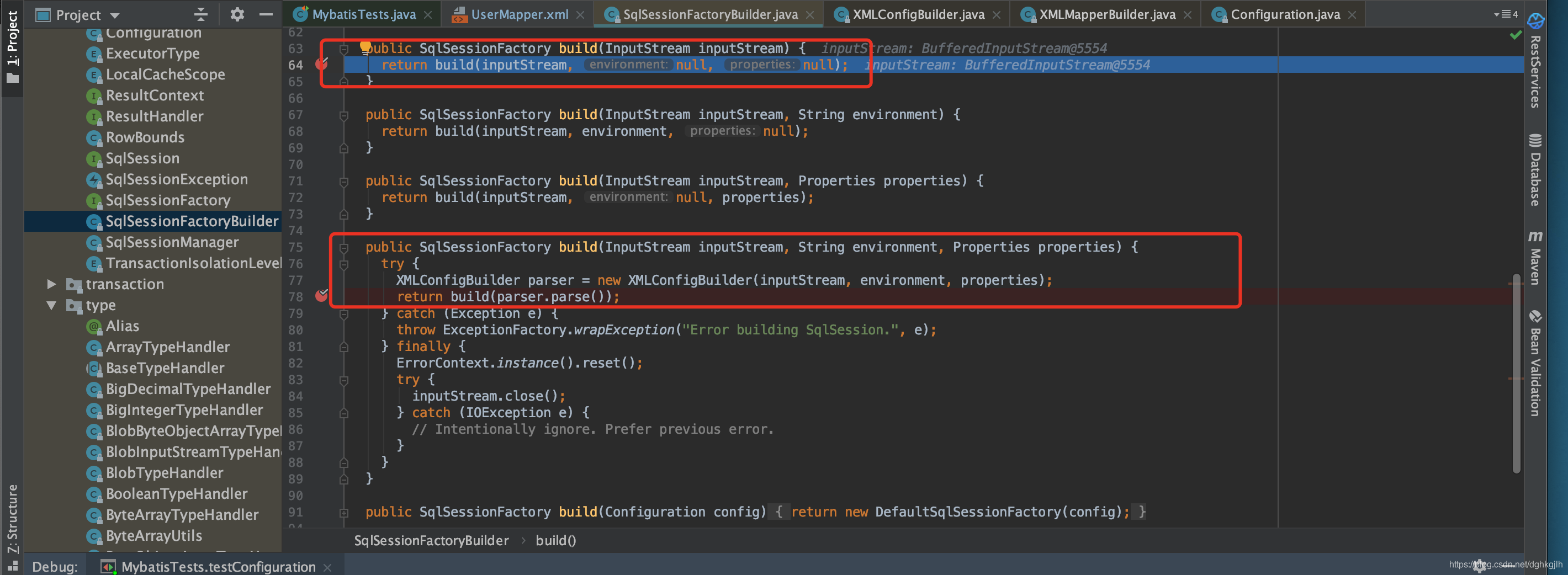
Task: Click the DefaultSqlSessionFactory text on line 91
Action: tap(968, 512)
